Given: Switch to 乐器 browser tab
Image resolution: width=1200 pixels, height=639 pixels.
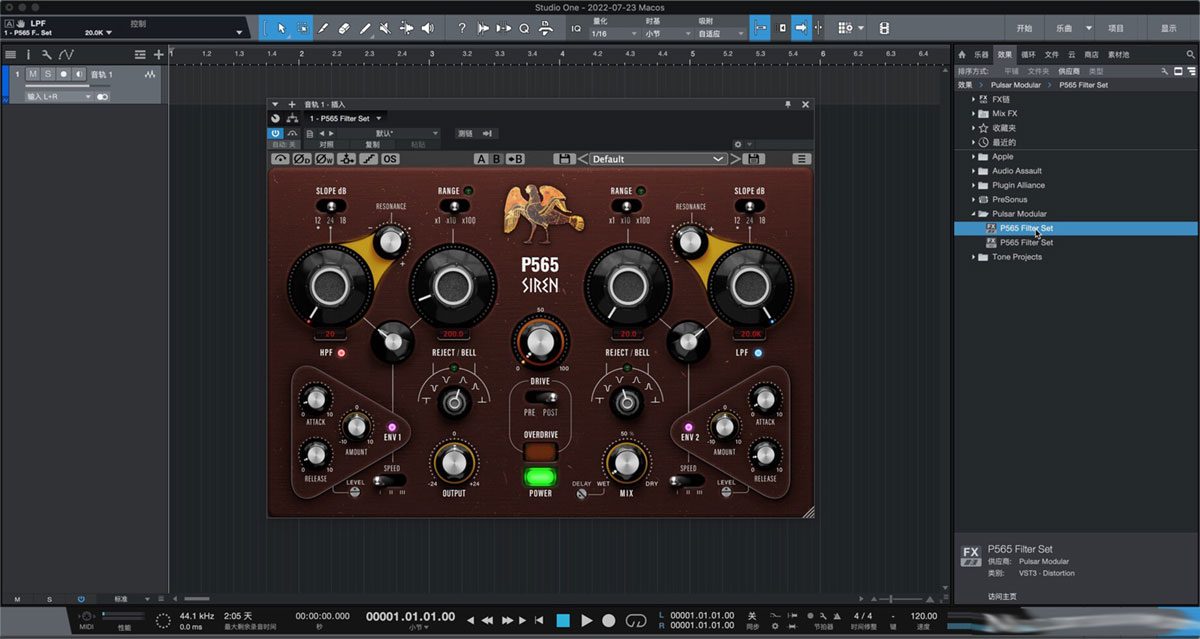Looking at the screenshot, I should pos(981,55).
